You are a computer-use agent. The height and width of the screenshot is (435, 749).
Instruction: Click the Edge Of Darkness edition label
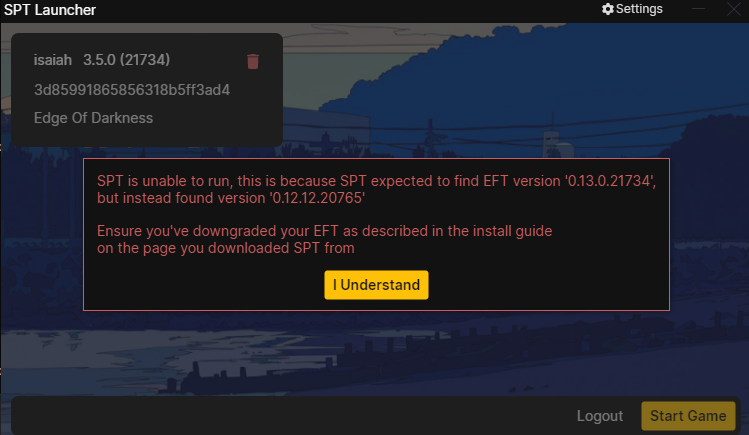(x=94, y=118)
